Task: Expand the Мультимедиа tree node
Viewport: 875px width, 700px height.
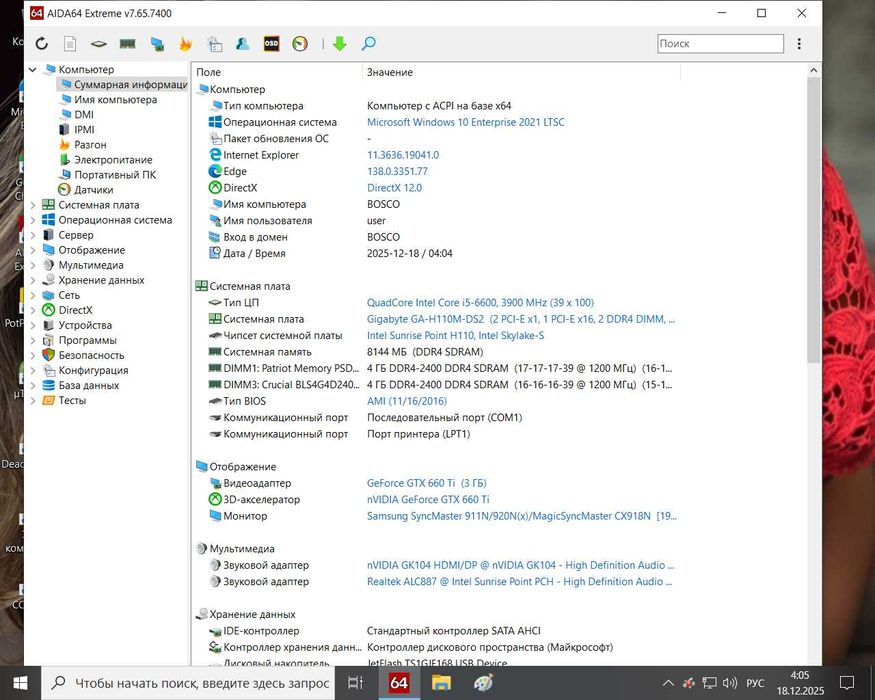Action: click(33, 266)
